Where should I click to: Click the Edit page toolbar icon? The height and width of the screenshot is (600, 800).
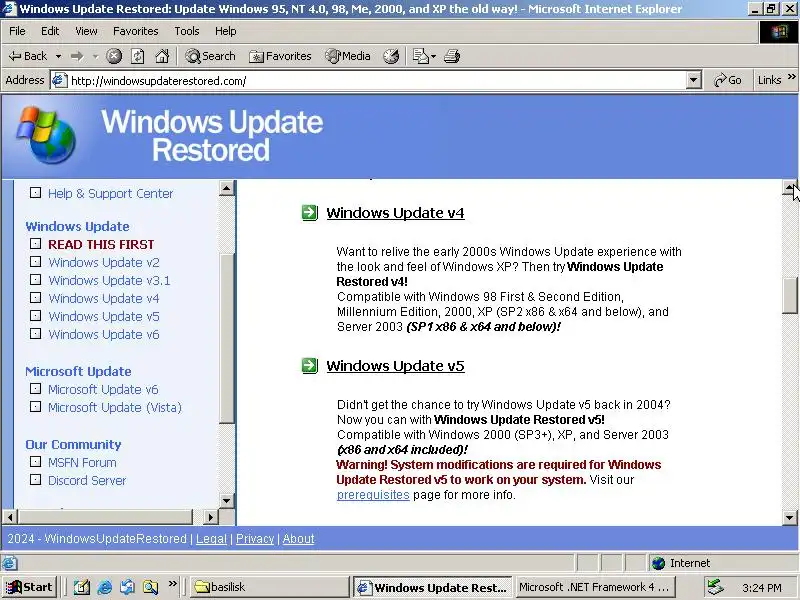pyautogui.click(x=420, y=56)
